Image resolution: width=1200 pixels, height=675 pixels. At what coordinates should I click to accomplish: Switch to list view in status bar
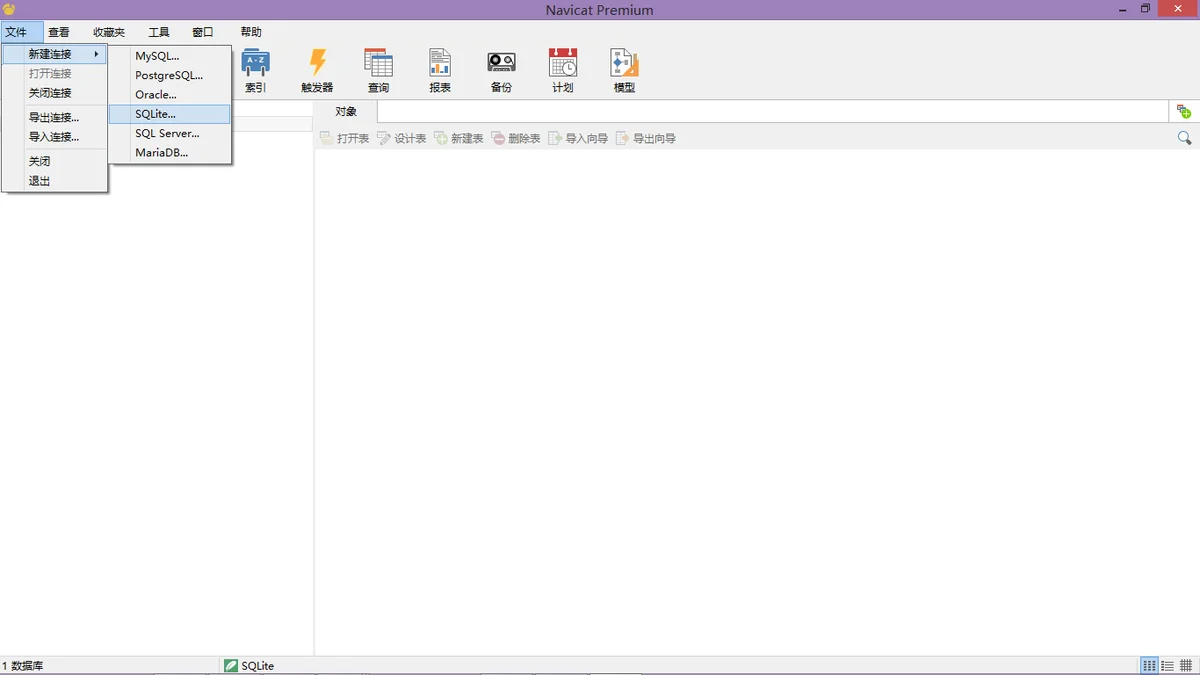(1167, 666)
